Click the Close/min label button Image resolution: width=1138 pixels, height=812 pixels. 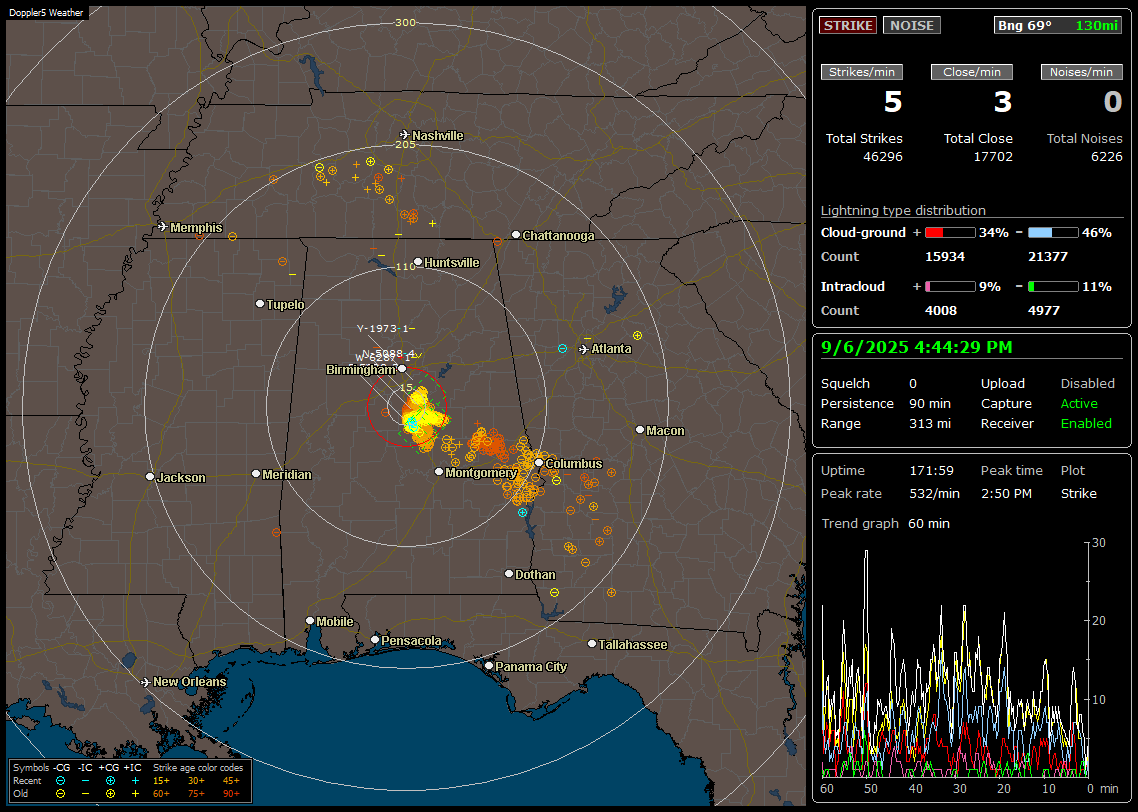point(972,72)
